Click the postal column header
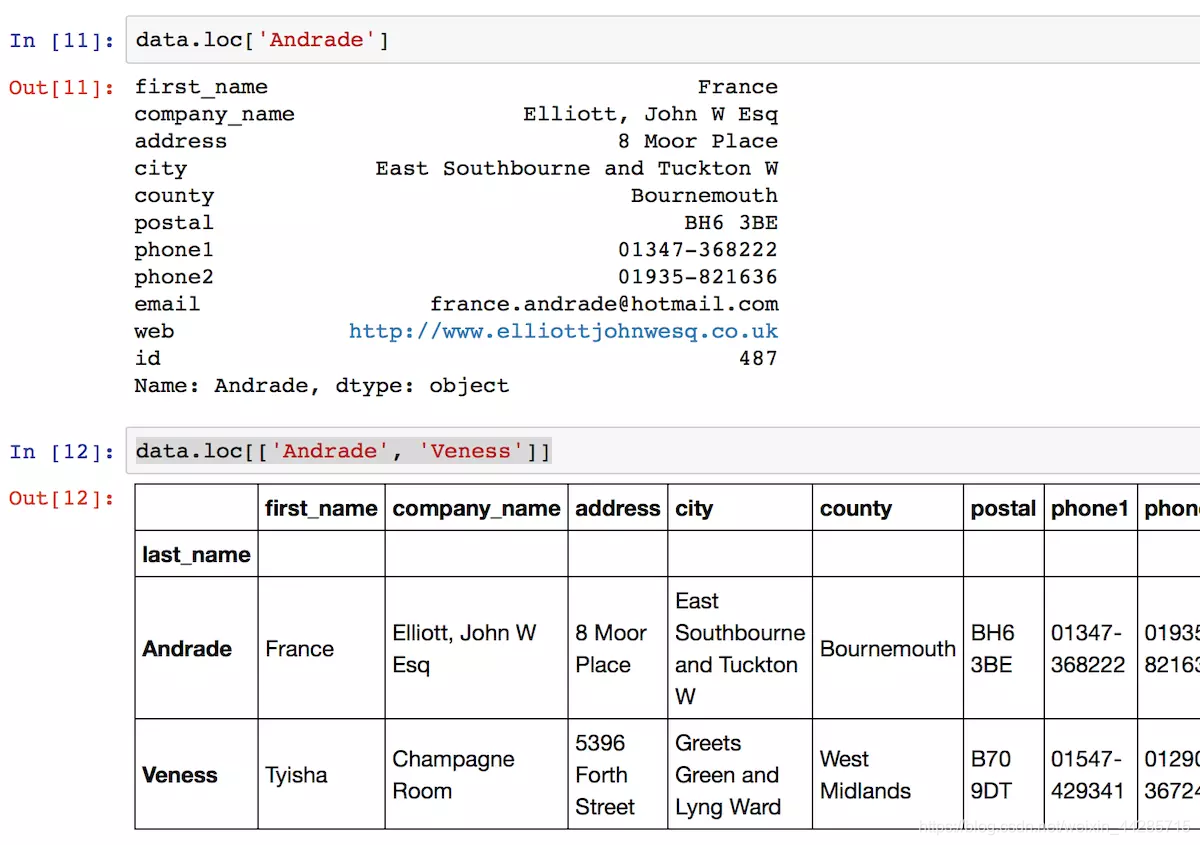This screenshot has width=1200, height=845. (1003, 508)
